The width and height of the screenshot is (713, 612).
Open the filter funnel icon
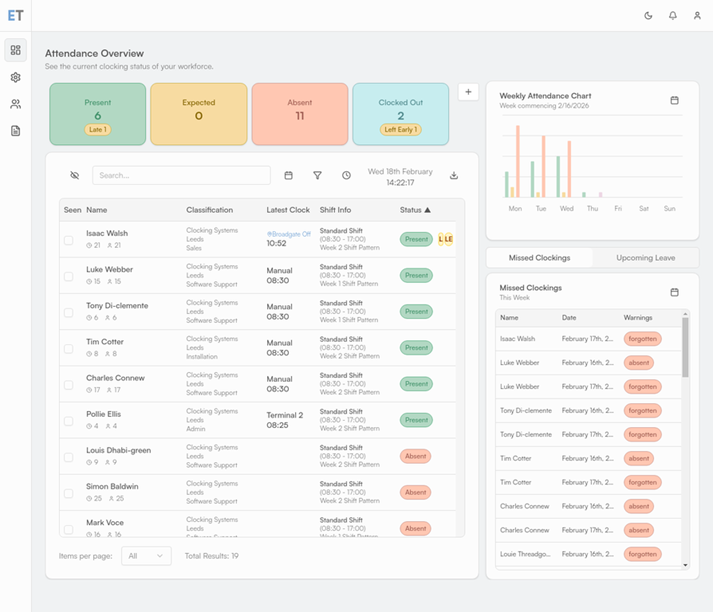pos(317,176)
